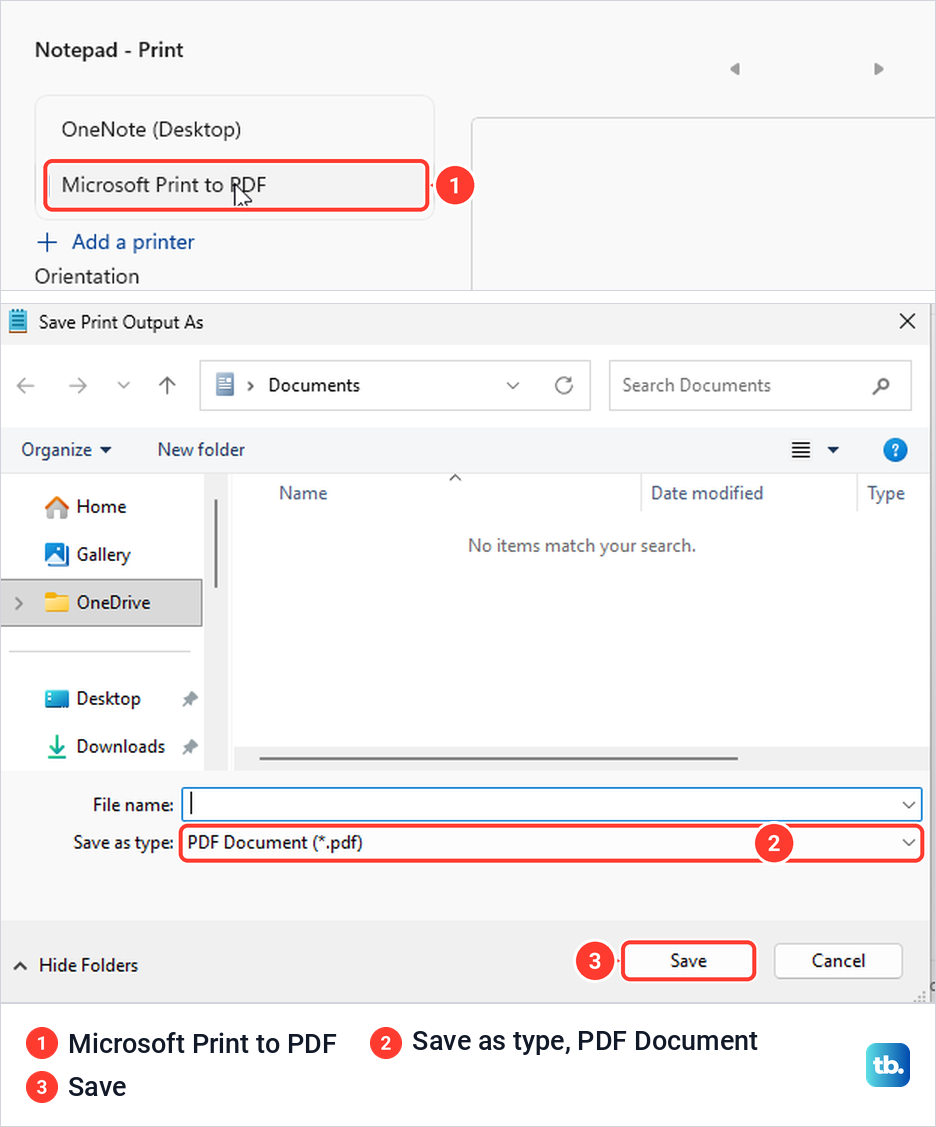Go to previous print preview page
This screenshot has height=1127, width=936.
[735, 69]
